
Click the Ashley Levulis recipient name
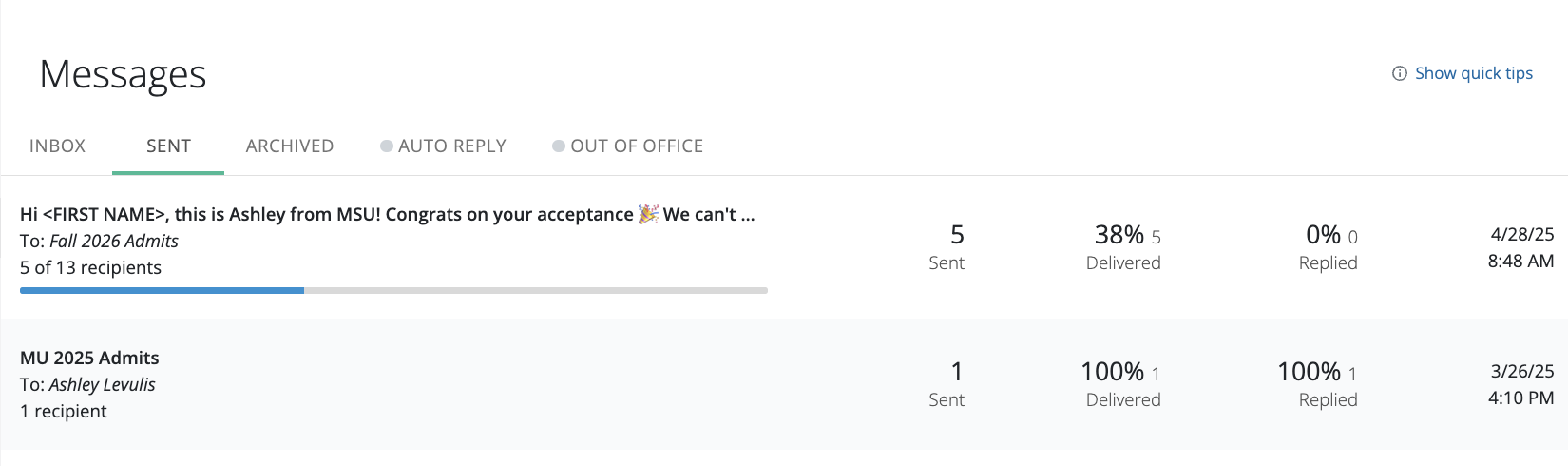click(102, 385)
